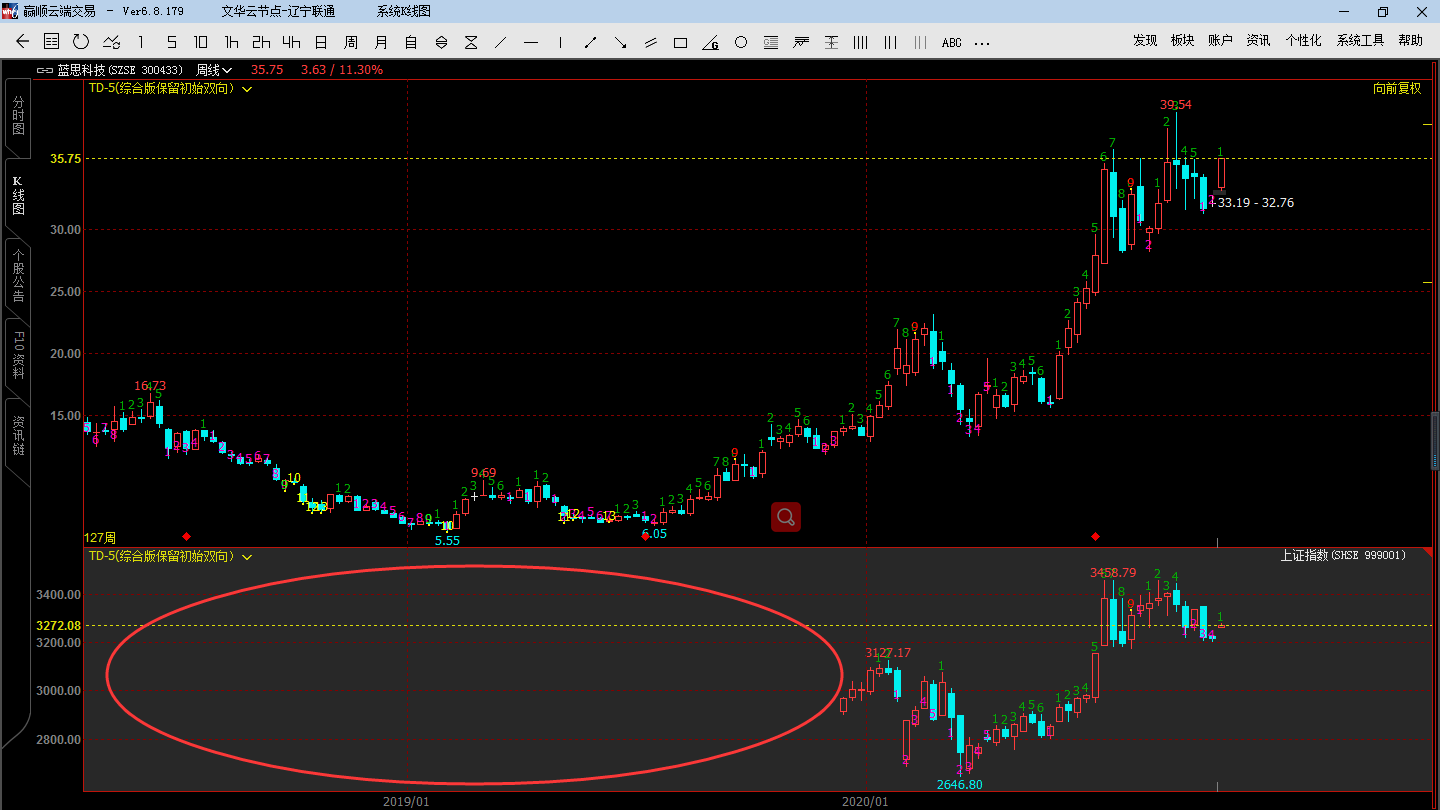
Task: Click the 向前复权 adjustment label
Action: pyautogui.click(x=1396, y=88)
